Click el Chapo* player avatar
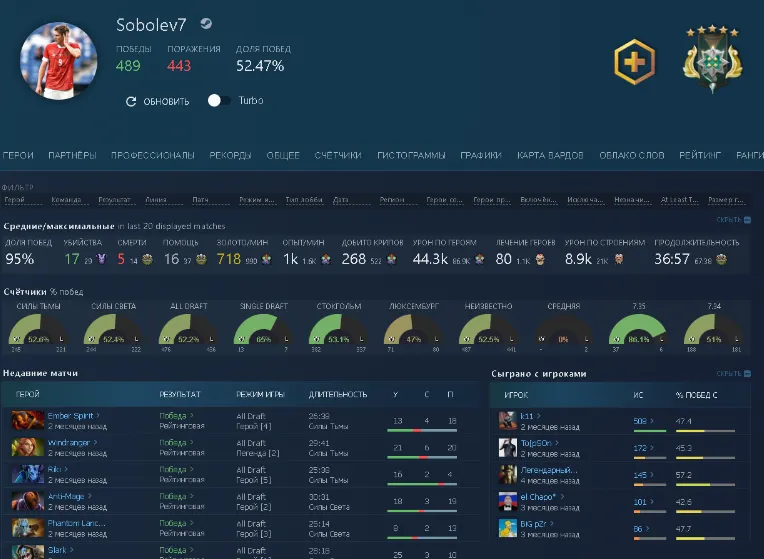Viewport: 764px width, 559px height. (508, 501)
